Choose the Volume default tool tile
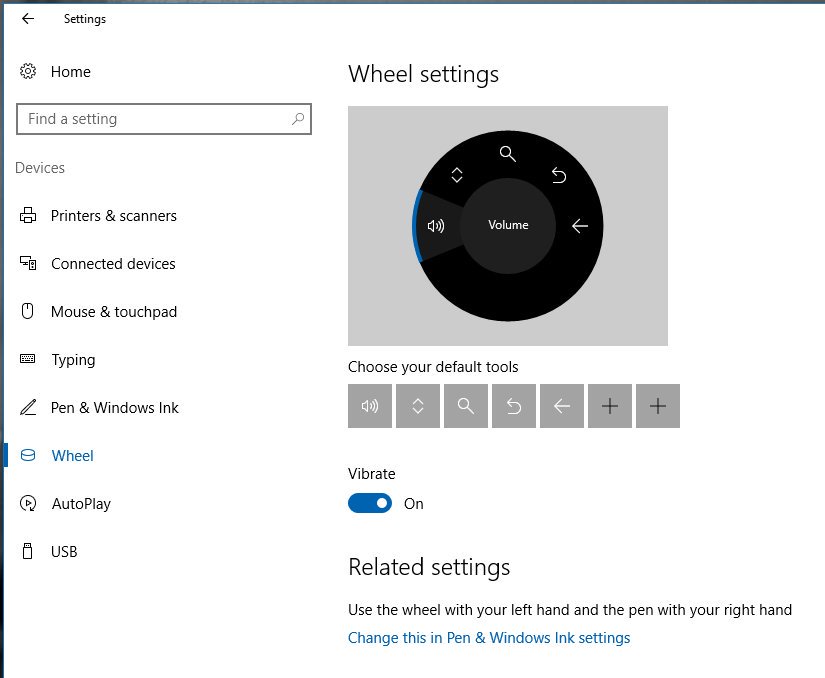825x678 pixels. click(x=370, y=406)
